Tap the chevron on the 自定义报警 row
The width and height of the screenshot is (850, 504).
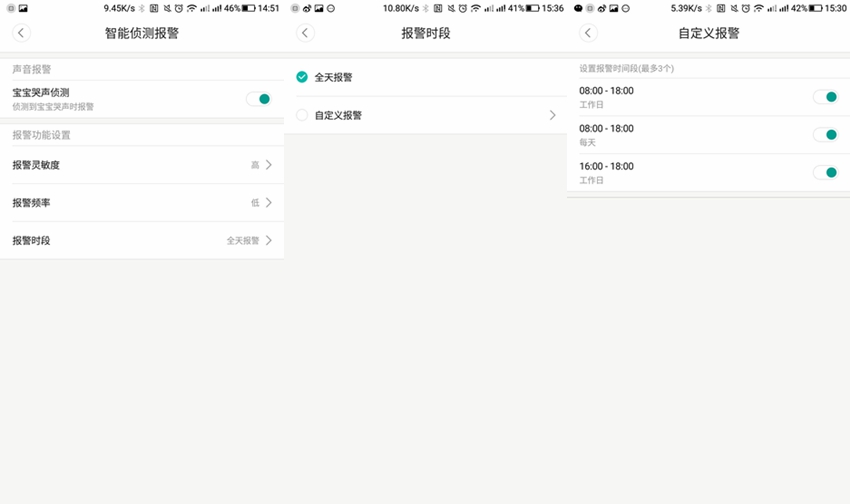552,115
